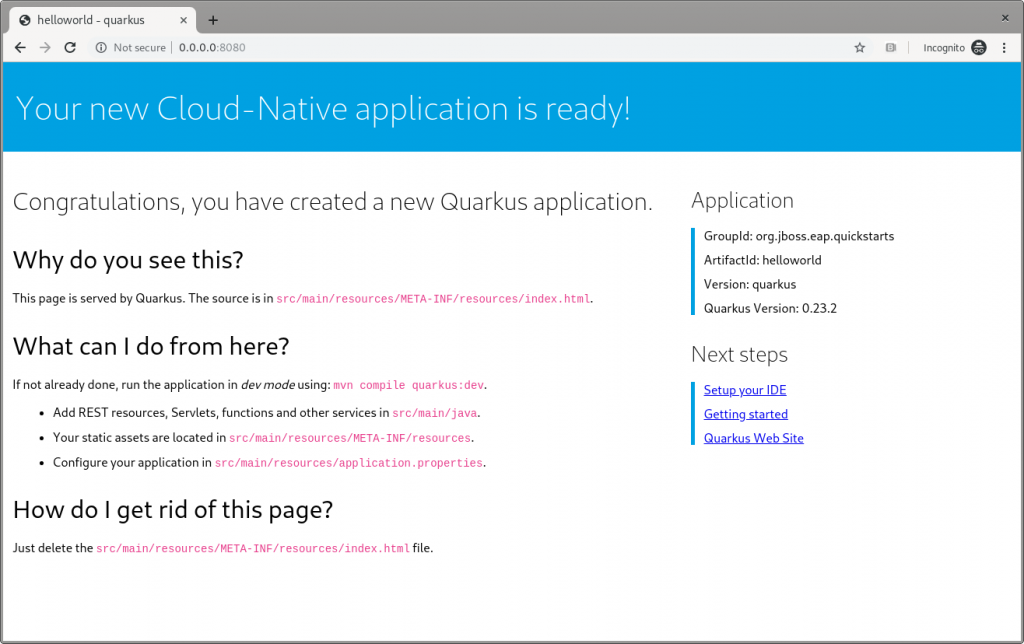The image size is (1024, 644).
Task: Click the browser forward arrow button
Action: 45,47
